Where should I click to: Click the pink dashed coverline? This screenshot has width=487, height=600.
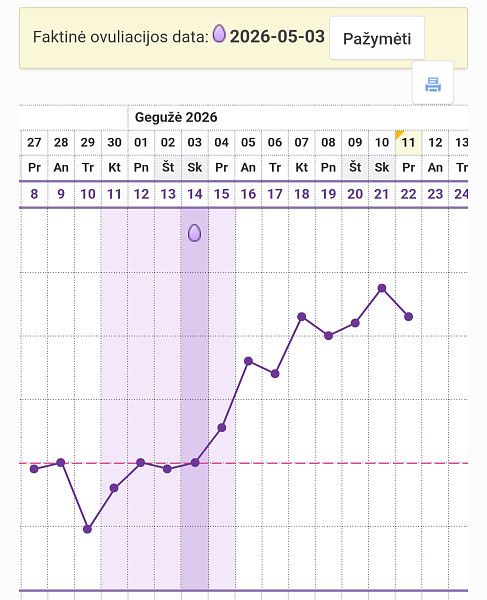tap(243, 463)
